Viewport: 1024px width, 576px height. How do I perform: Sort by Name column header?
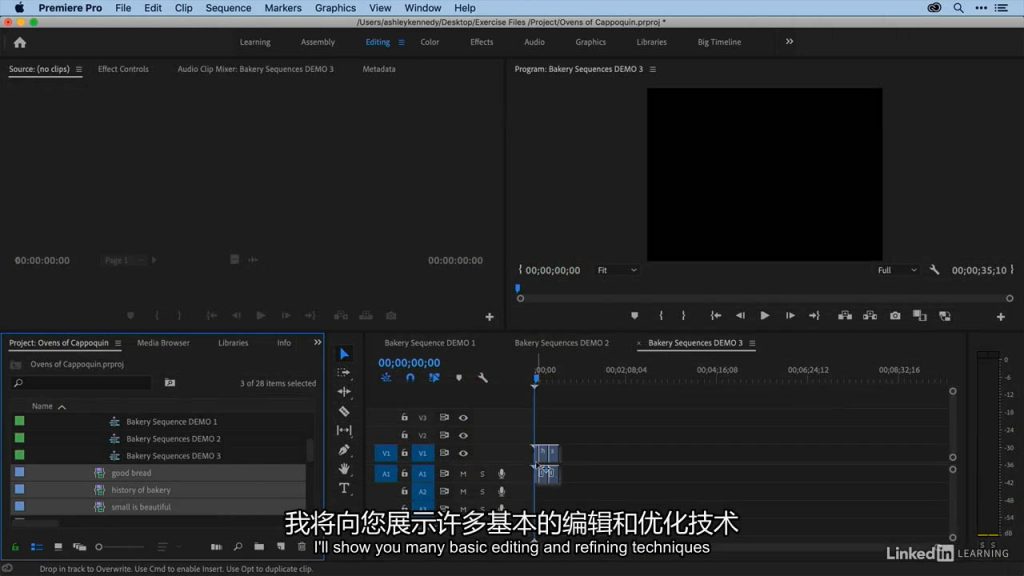(42, 406)
